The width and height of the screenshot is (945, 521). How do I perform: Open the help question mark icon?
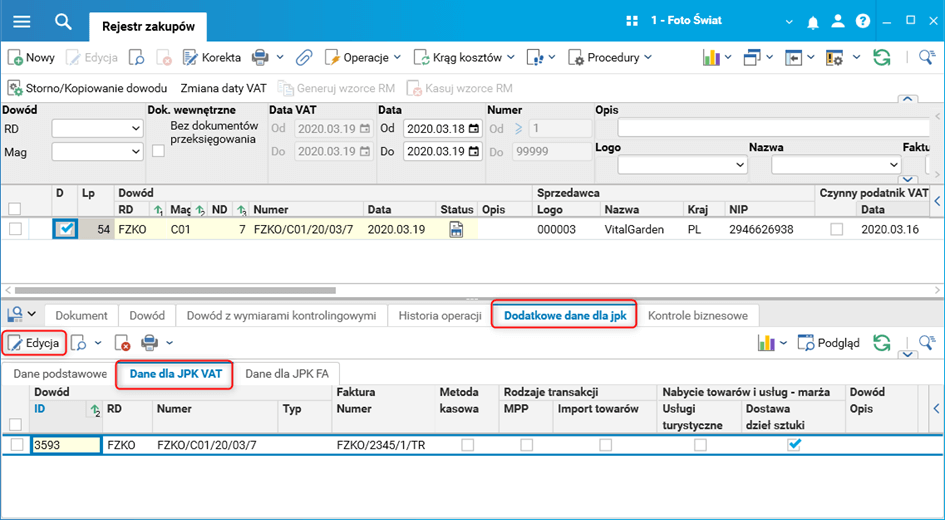pyautogui.click(x=863, y=22)
